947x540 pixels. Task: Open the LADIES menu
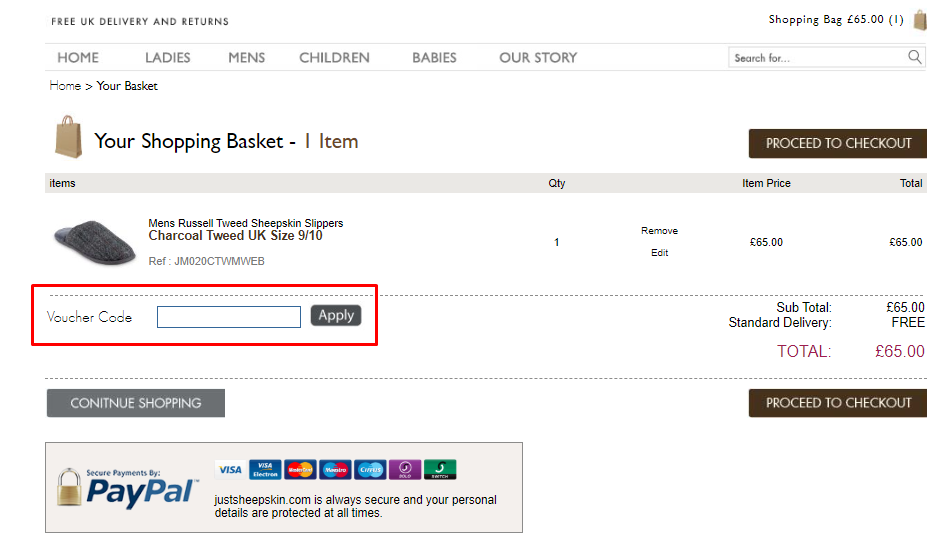pos(167,57)
